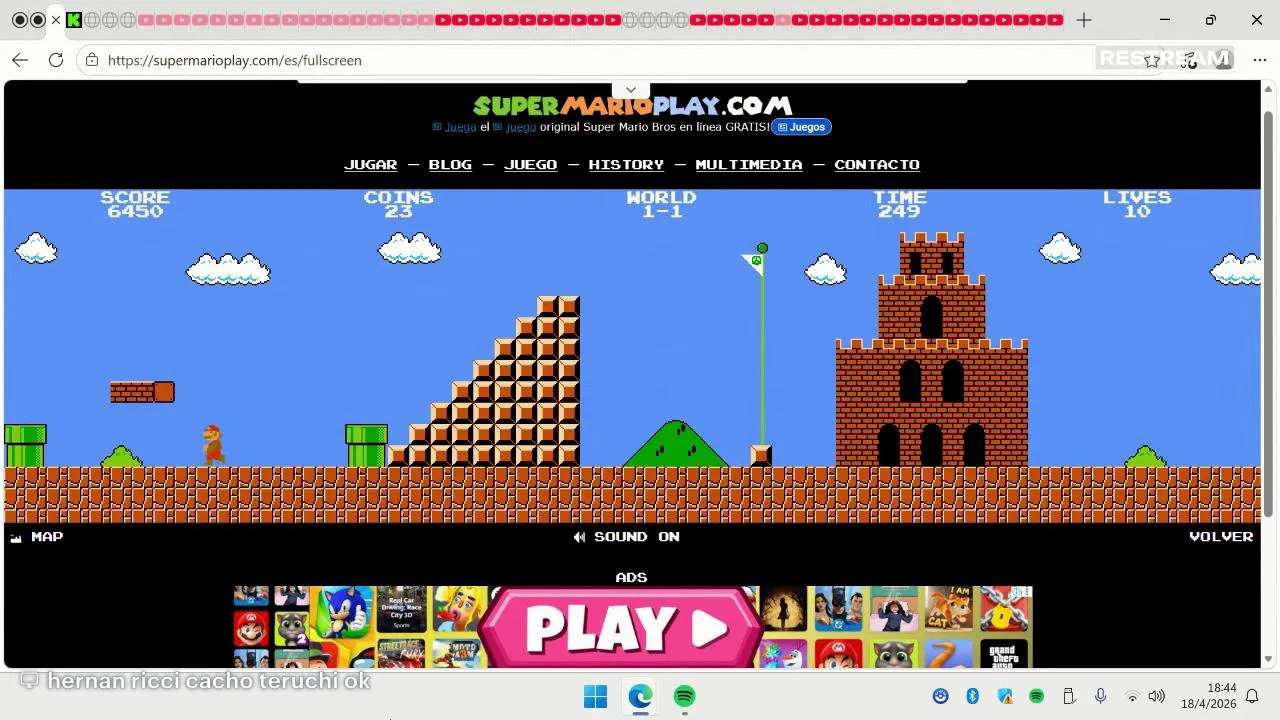Open Spotify from the taskbar
This screenshot has height=720, width=1280.
point(684,696)
